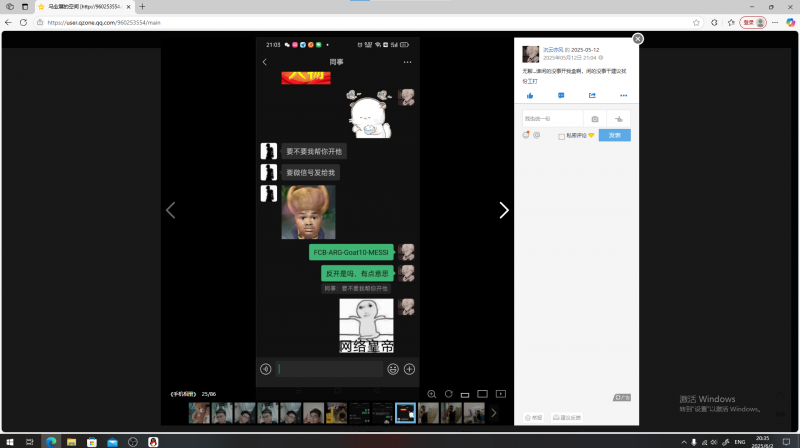
Task: Tick the private comment checkbox
Action: pos(561,136)
